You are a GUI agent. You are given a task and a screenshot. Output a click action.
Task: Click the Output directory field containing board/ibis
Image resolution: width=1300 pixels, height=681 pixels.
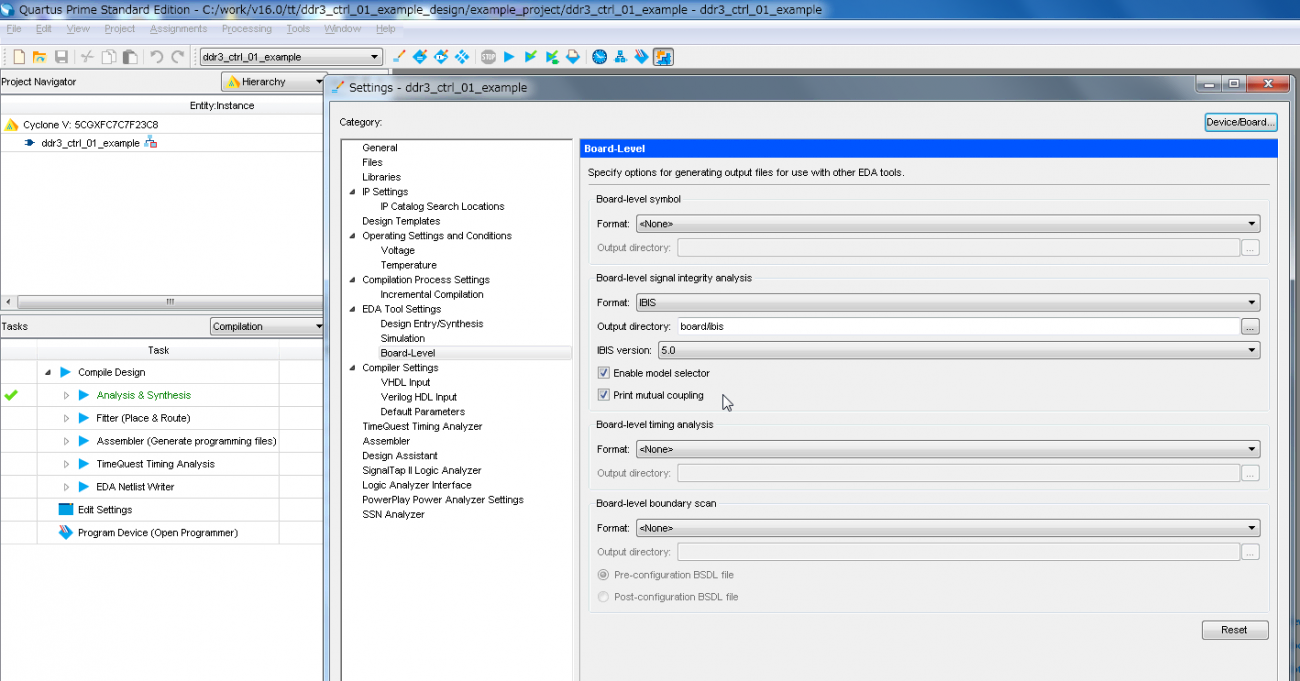958,326
